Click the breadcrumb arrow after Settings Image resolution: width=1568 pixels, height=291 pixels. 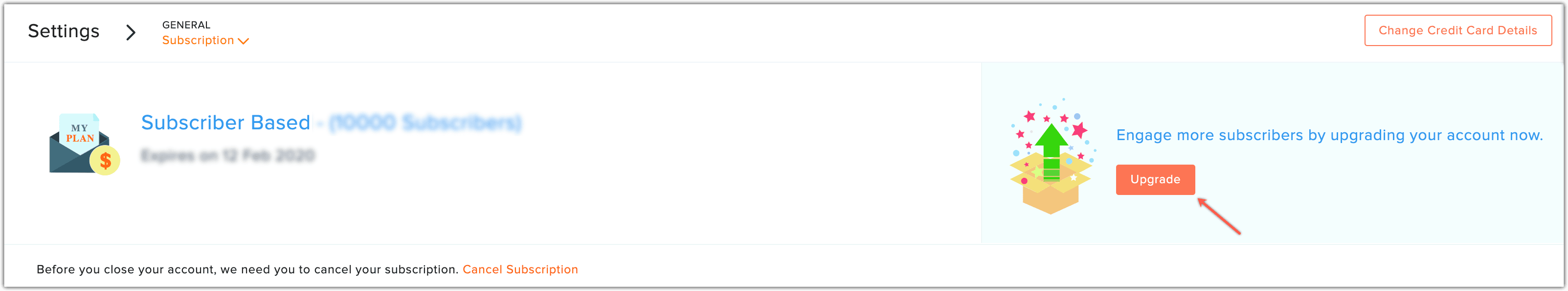pos(130,32)
